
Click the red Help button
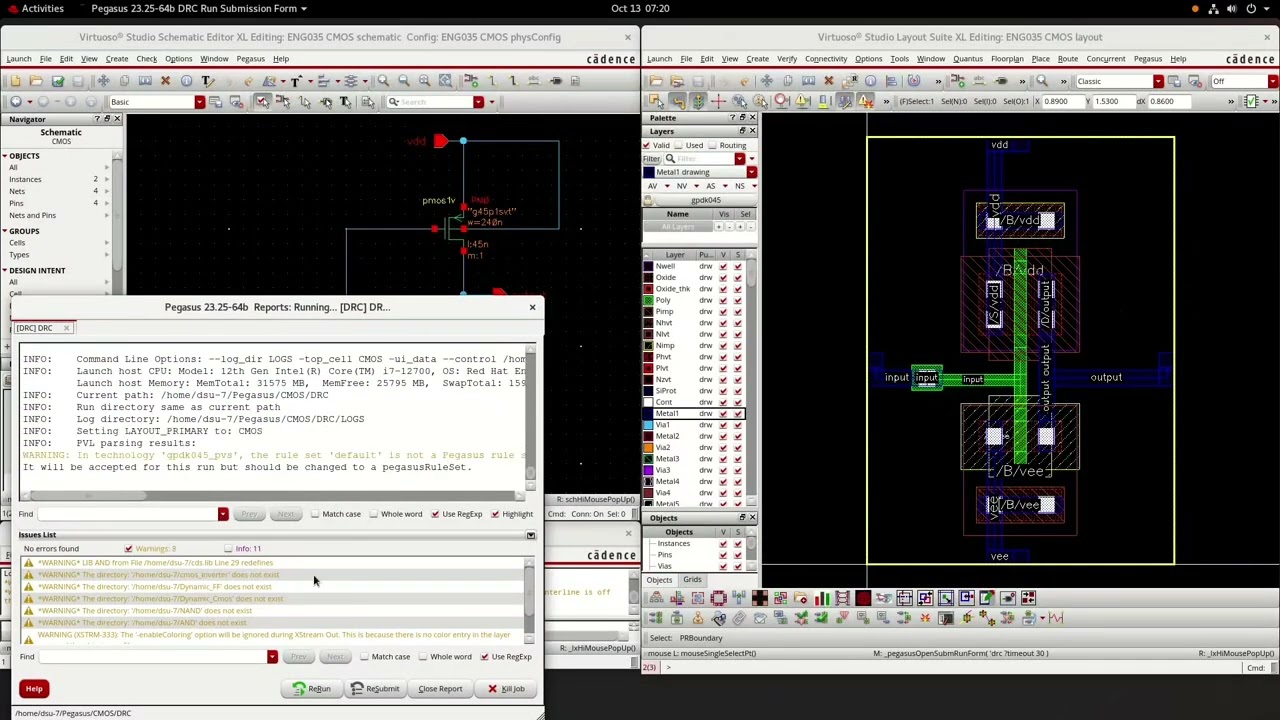pos(34,688)
